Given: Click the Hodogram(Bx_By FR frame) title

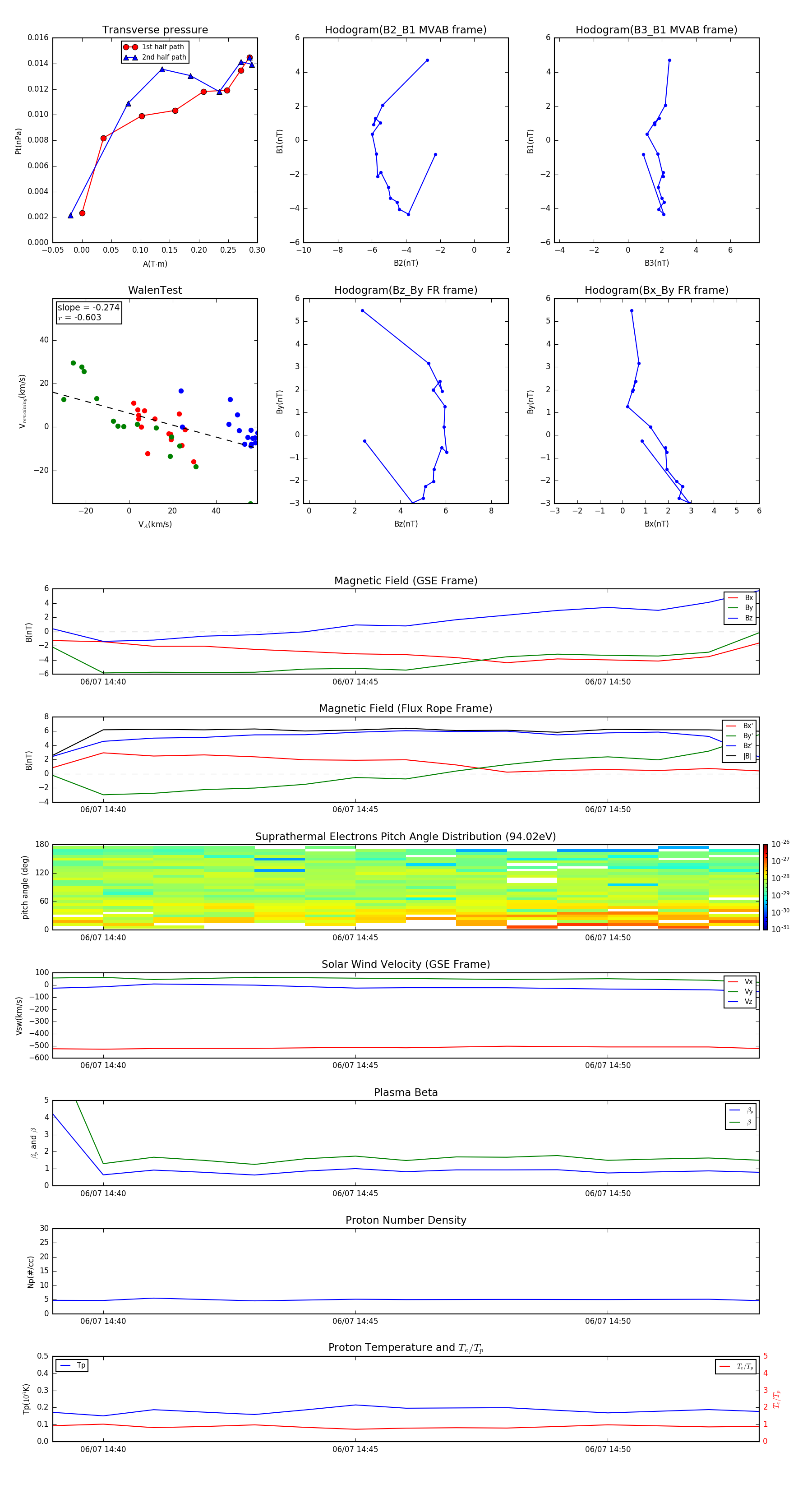Looking at the screenshot, I should point(656,290).
